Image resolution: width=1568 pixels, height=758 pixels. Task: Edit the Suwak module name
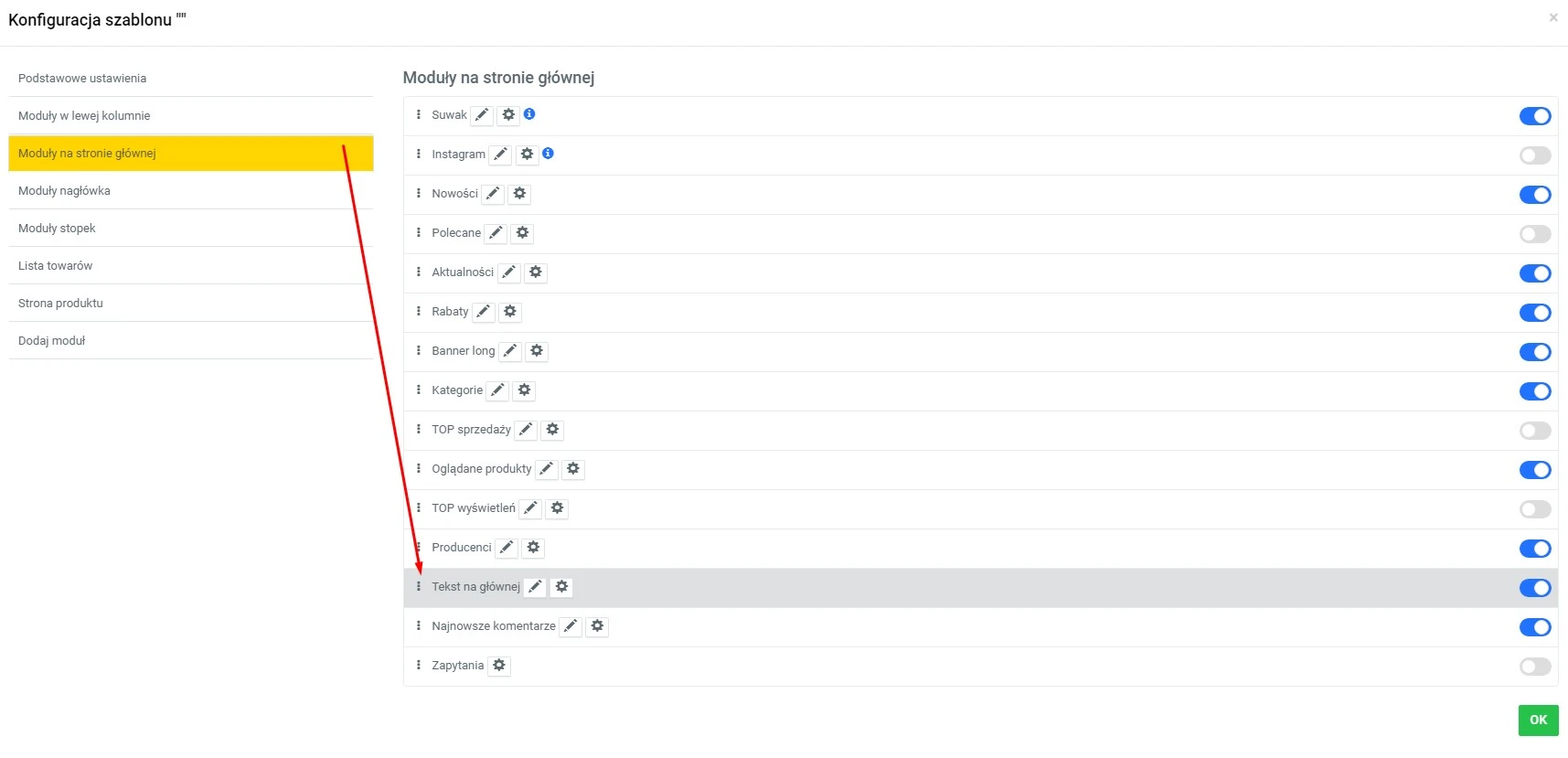pyautogui.click(x=481, y=115)
